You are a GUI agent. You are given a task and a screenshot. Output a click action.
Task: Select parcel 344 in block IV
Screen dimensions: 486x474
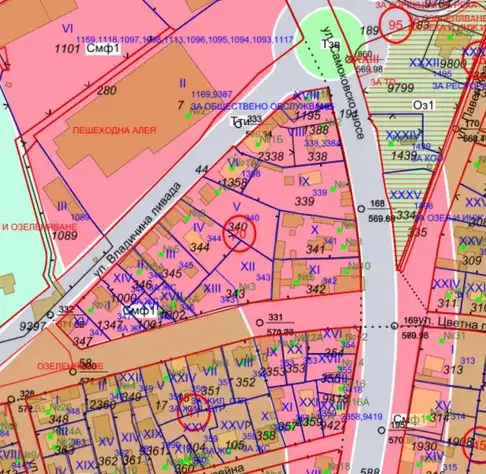click(199, 247)
